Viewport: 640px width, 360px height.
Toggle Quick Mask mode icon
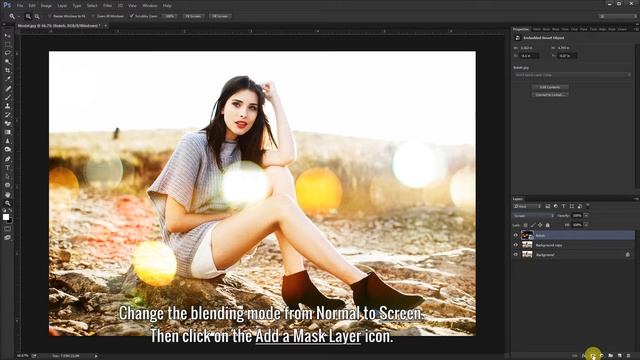(x=7, y=229)
